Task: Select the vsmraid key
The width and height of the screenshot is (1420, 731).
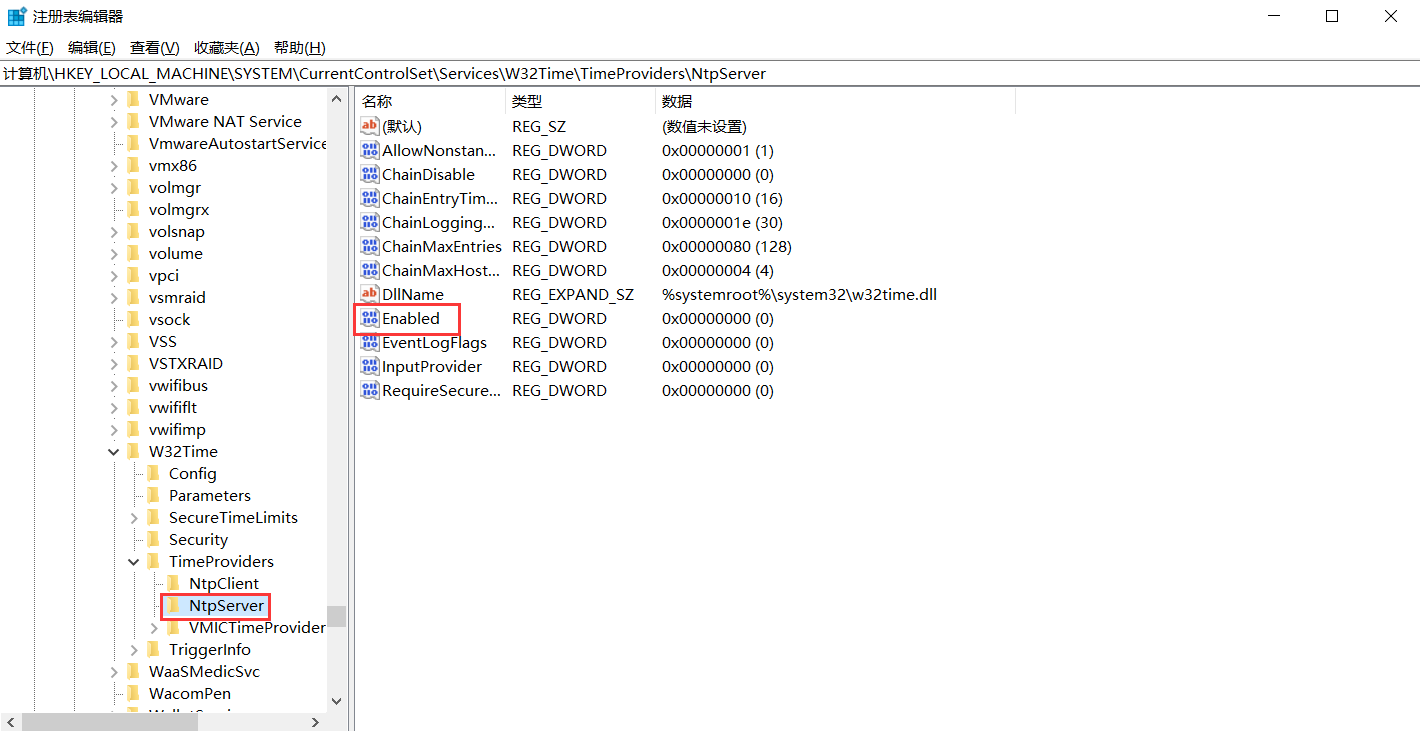Action: (x=177, y=298)
